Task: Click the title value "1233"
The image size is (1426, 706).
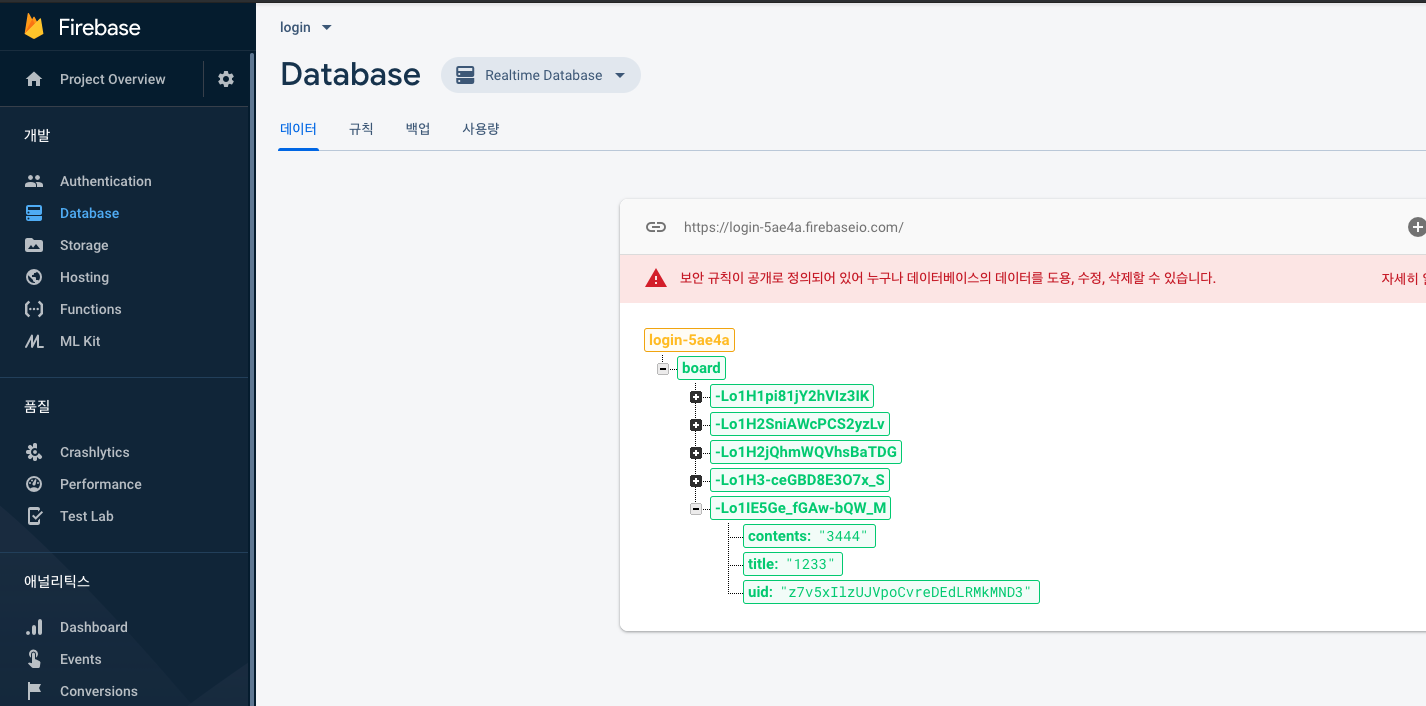Action: [810, 565]
